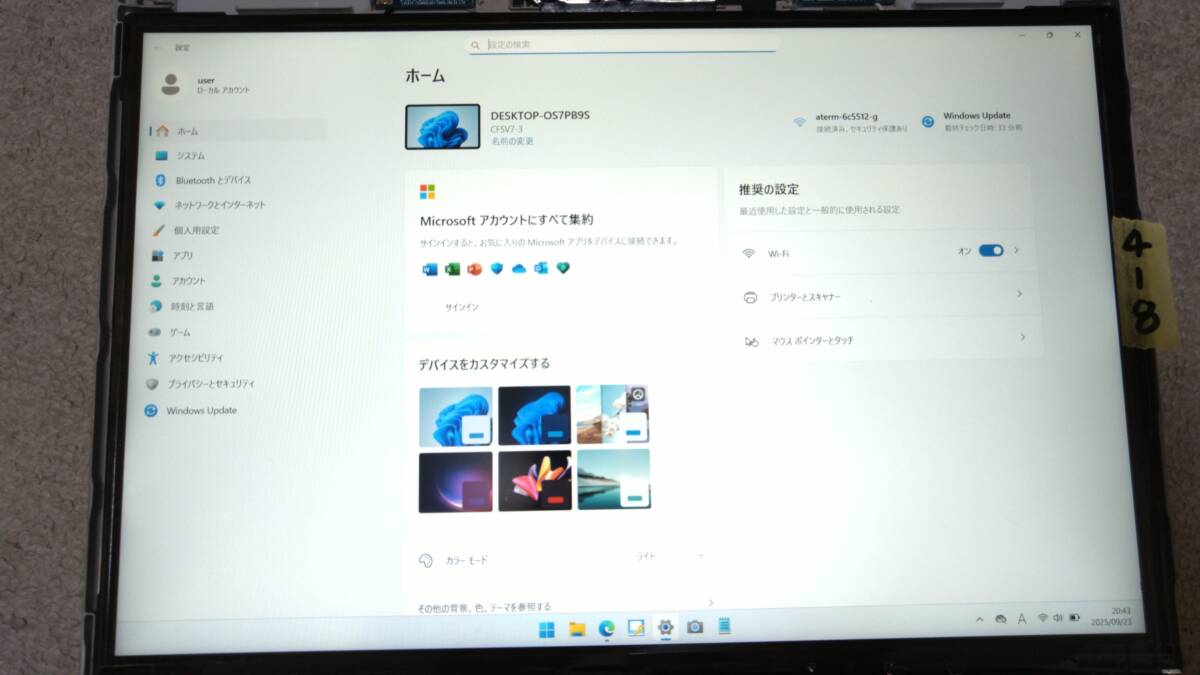The width and height of the screenshot is (1200, 675).
Task: Select the dark blue bloom theme
Action: [535, 416]
